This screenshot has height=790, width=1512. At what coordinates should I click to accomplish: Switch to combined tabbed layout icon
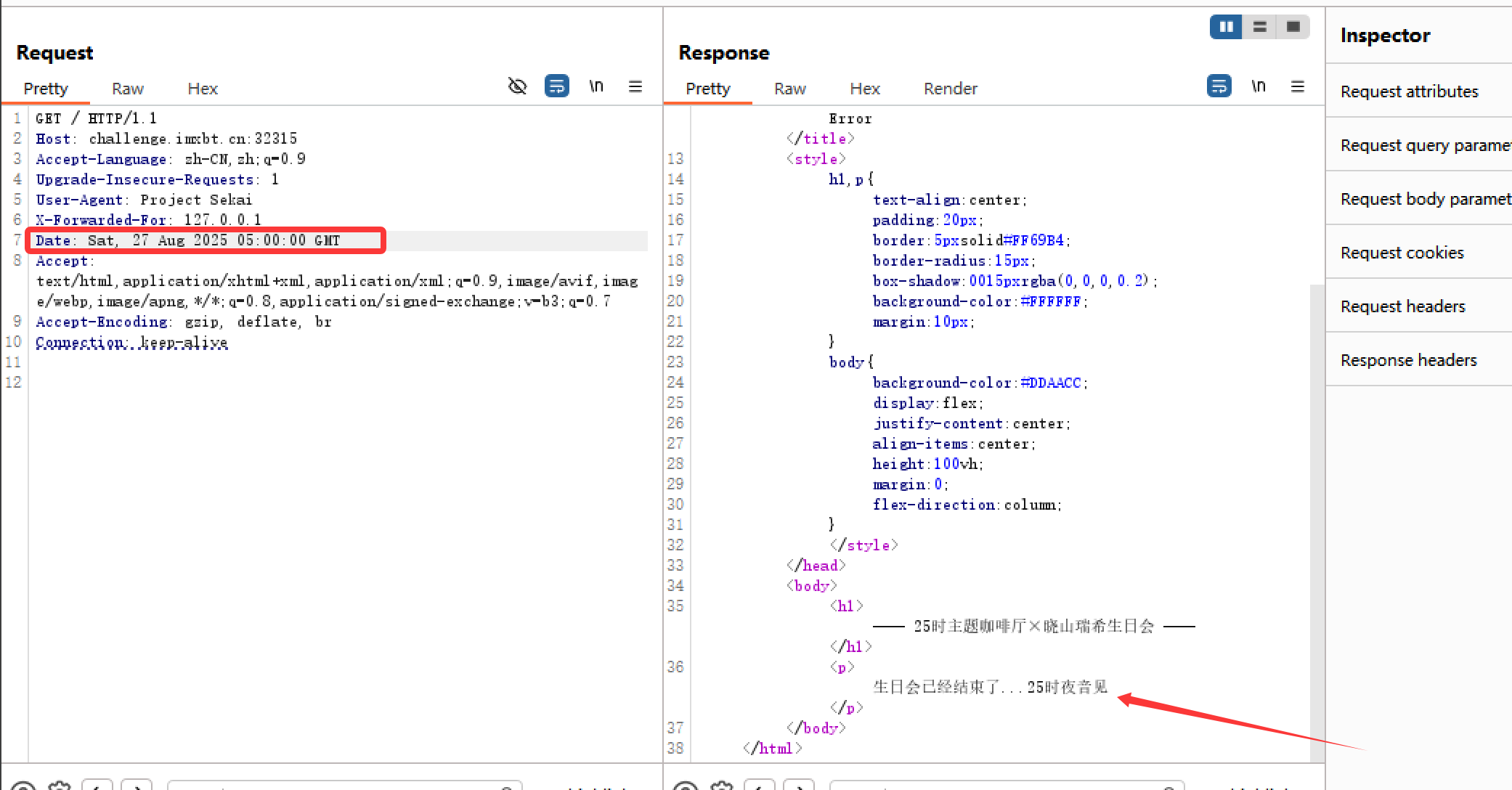point(1293,27)
